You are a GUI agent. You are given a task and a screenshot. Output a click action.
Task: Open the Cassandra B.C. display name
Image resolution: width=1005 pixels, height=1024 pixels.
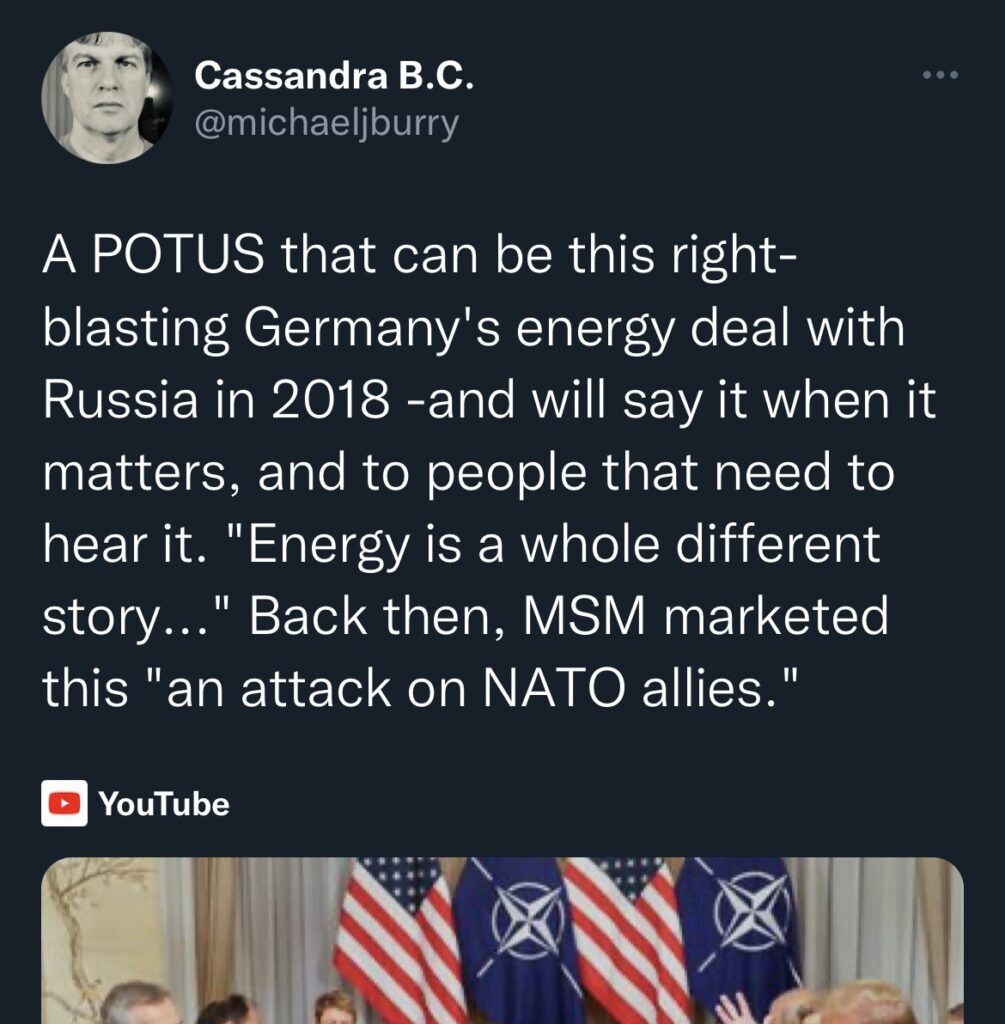coord(334,76)
